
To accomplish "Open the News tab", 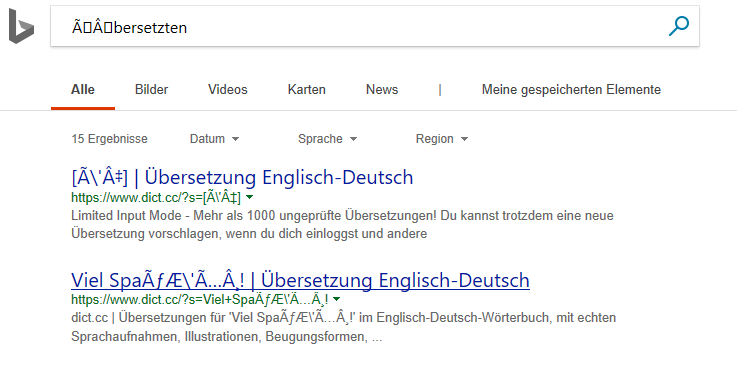I will pyautogui.click(x=382, y=90).
